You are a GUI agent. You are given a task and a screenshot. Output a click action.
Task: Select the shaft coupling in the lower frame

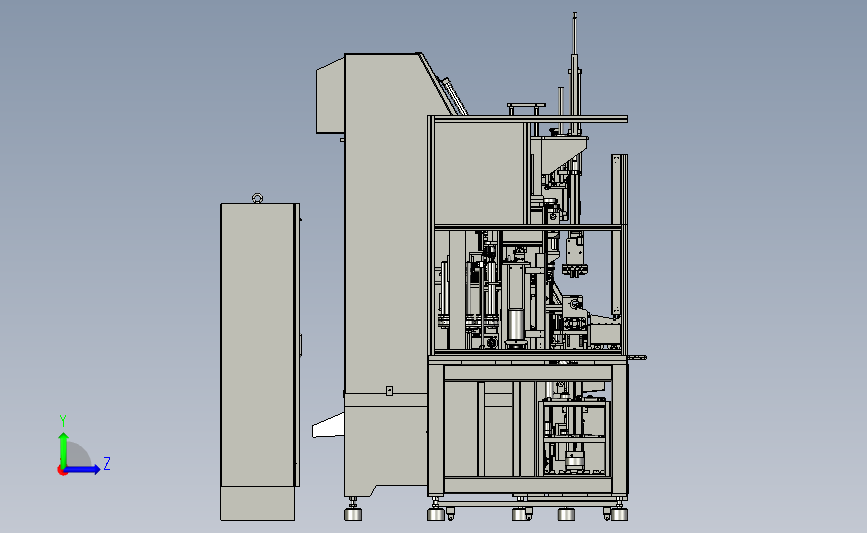[x=575, y=460]
